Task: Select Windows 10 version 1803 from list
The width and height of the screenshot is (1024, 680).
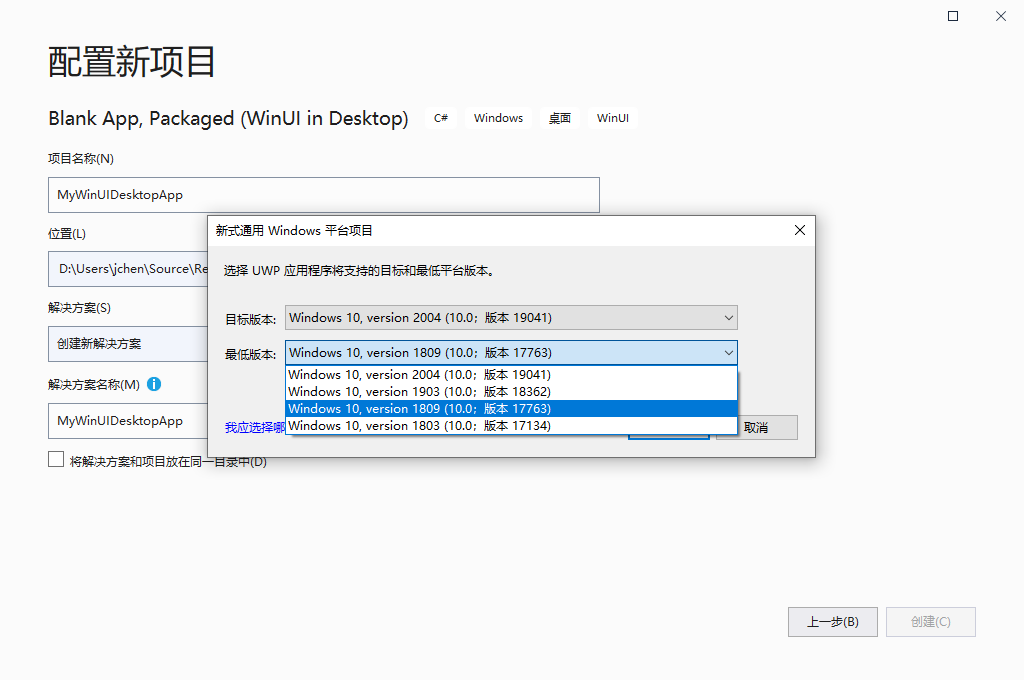Action: coord(420,425)
